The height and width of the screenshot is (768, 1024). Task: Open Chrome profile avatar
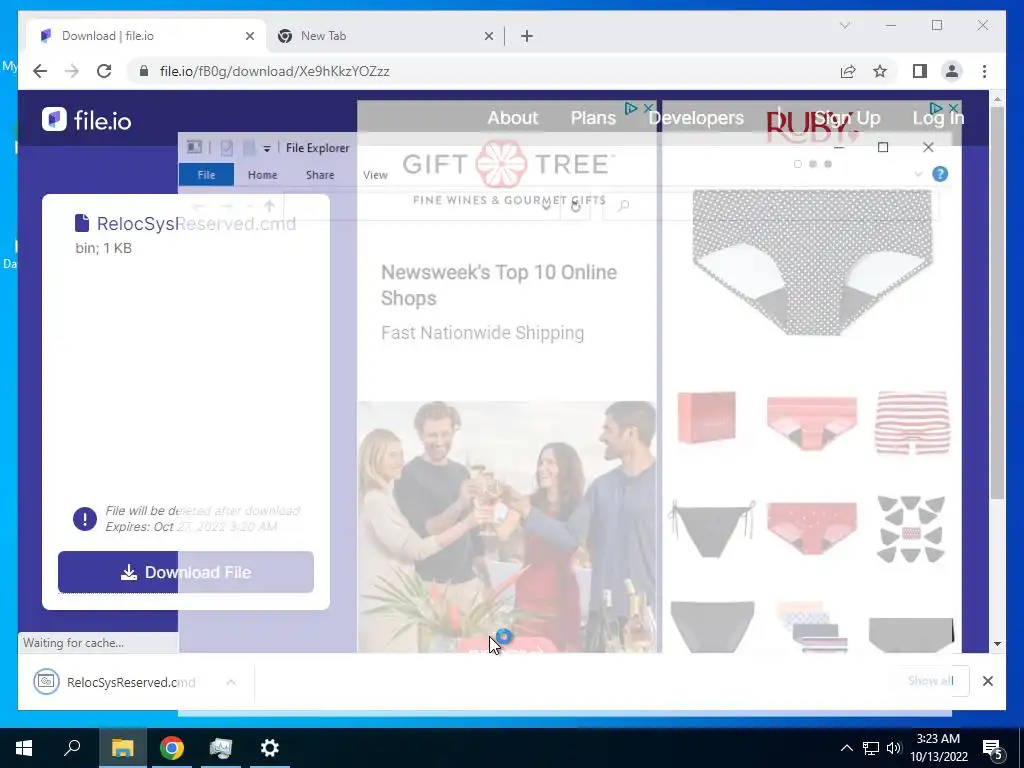coord(952,71)
